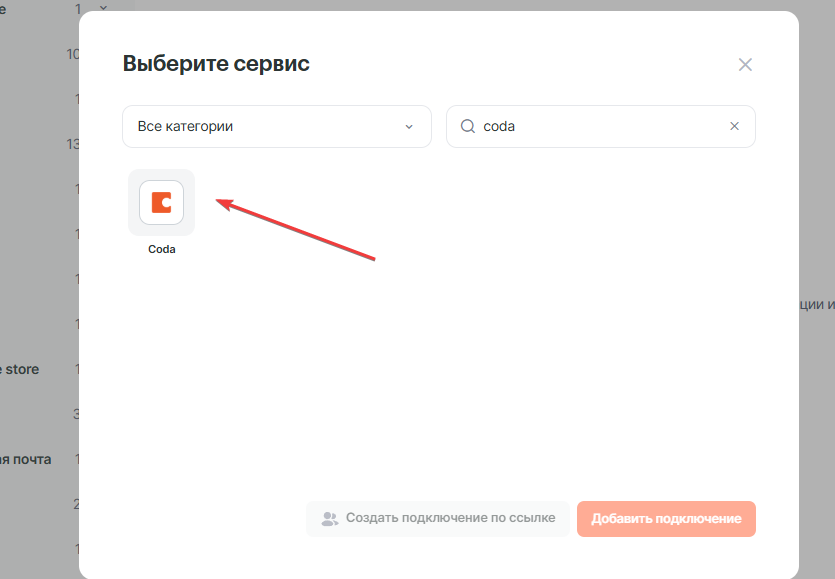Click the number "13" in background list

(73, 144)
